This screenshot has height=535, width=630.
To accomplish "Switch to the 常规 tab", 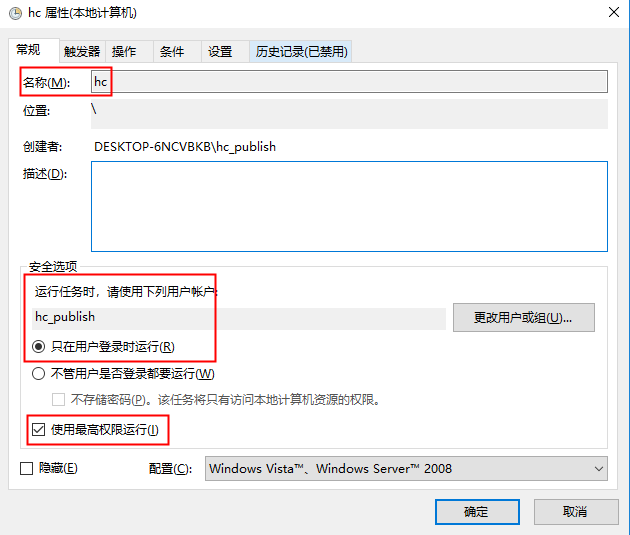I will coord(29,50).
